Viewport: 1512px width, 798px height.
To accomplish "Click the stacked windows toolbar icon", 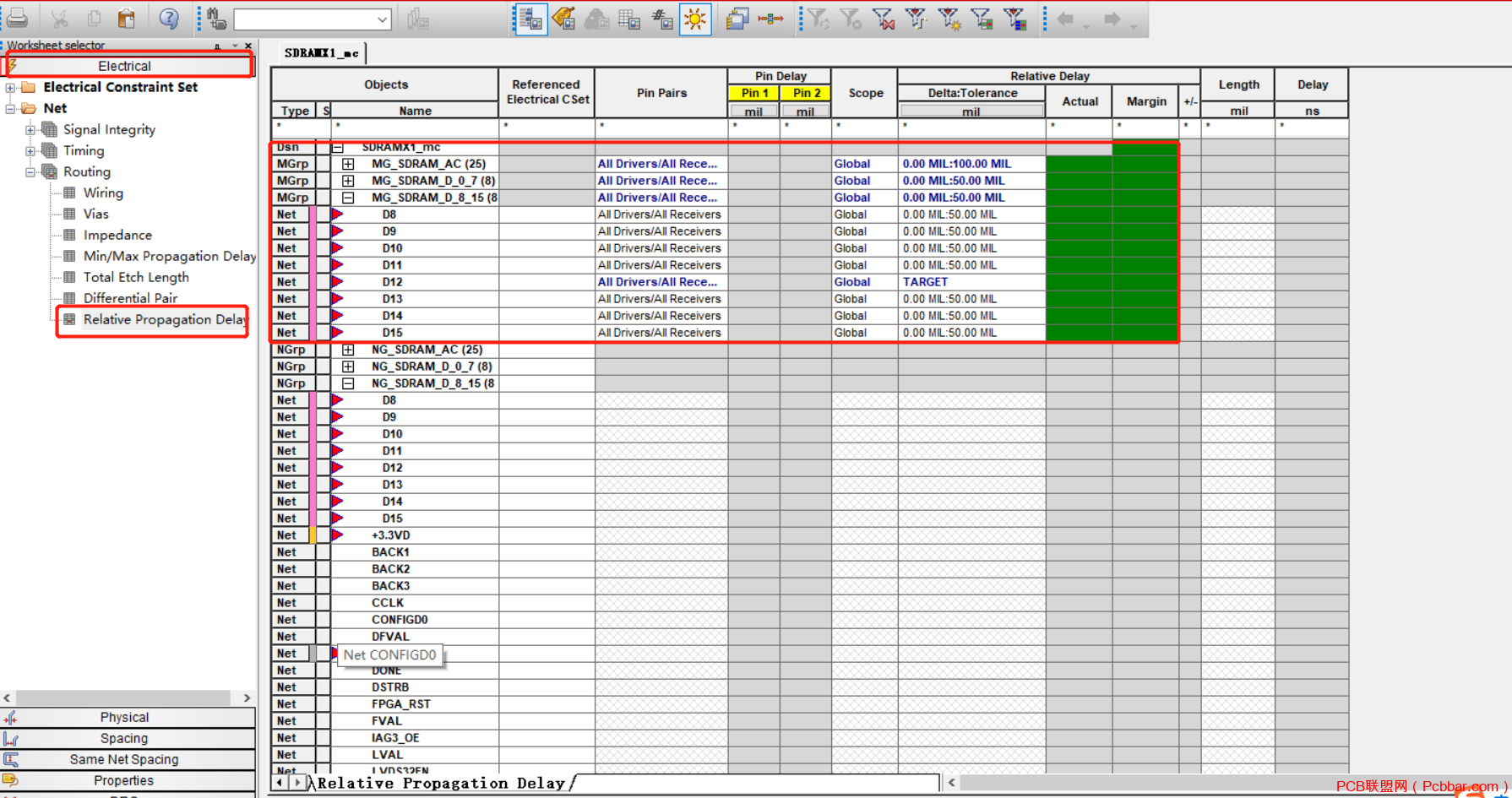I will (x=737, y=19).
